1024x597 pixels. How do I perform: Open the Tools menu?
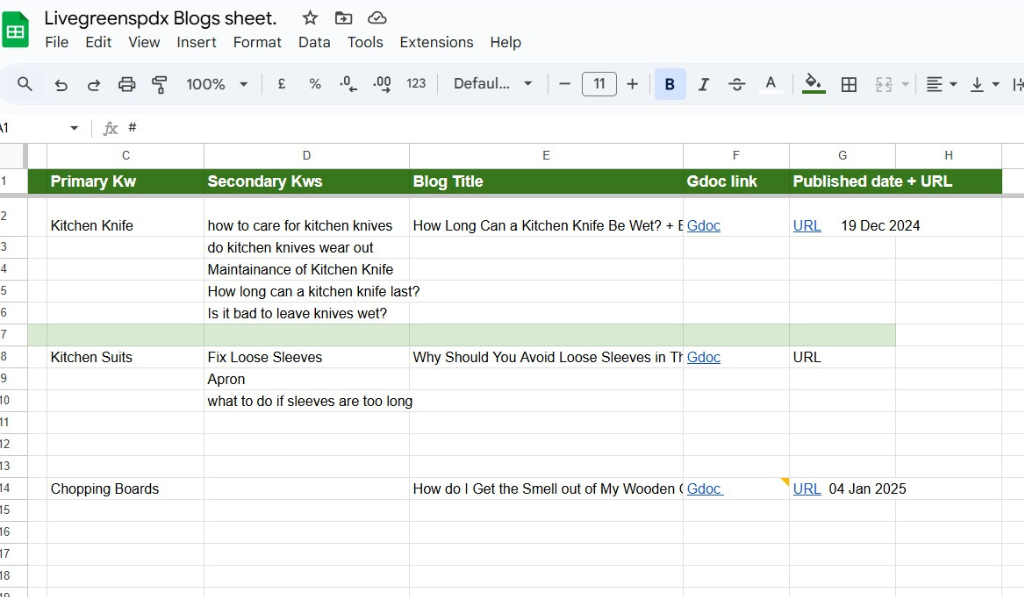(x=365, y=42)
